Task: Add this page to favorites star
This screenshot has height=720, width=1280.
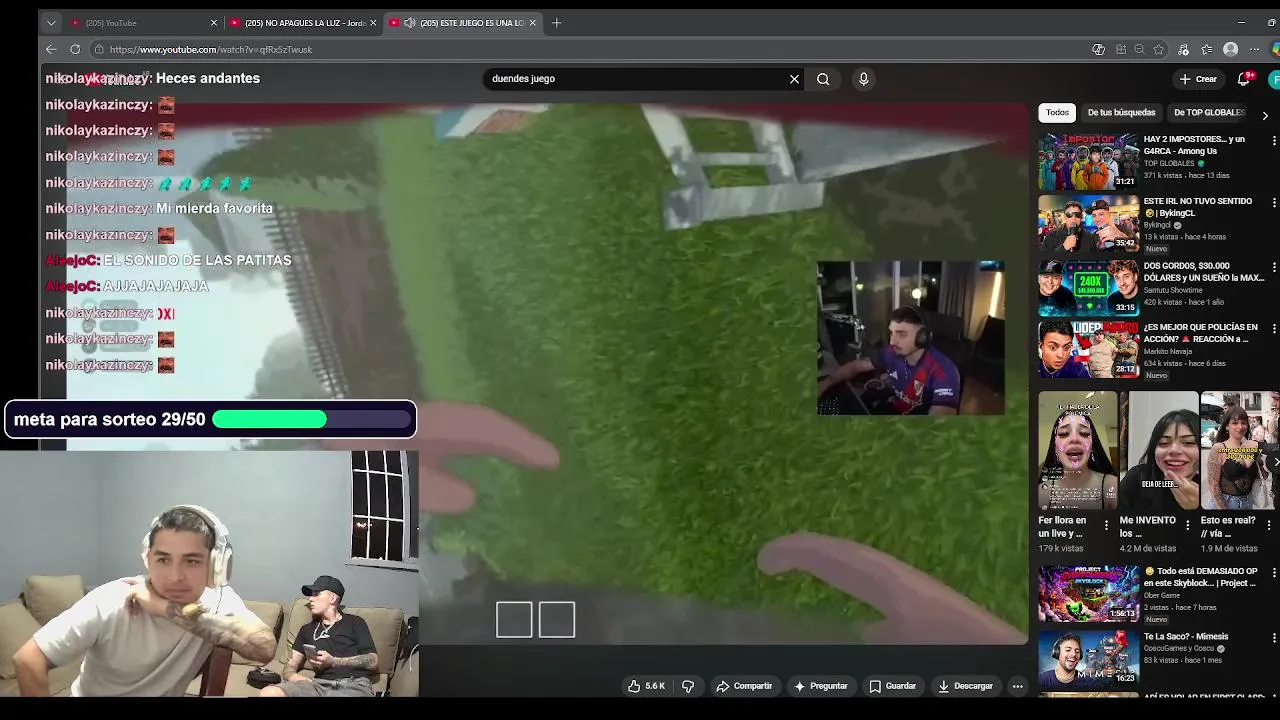Action: (1159, 49)
